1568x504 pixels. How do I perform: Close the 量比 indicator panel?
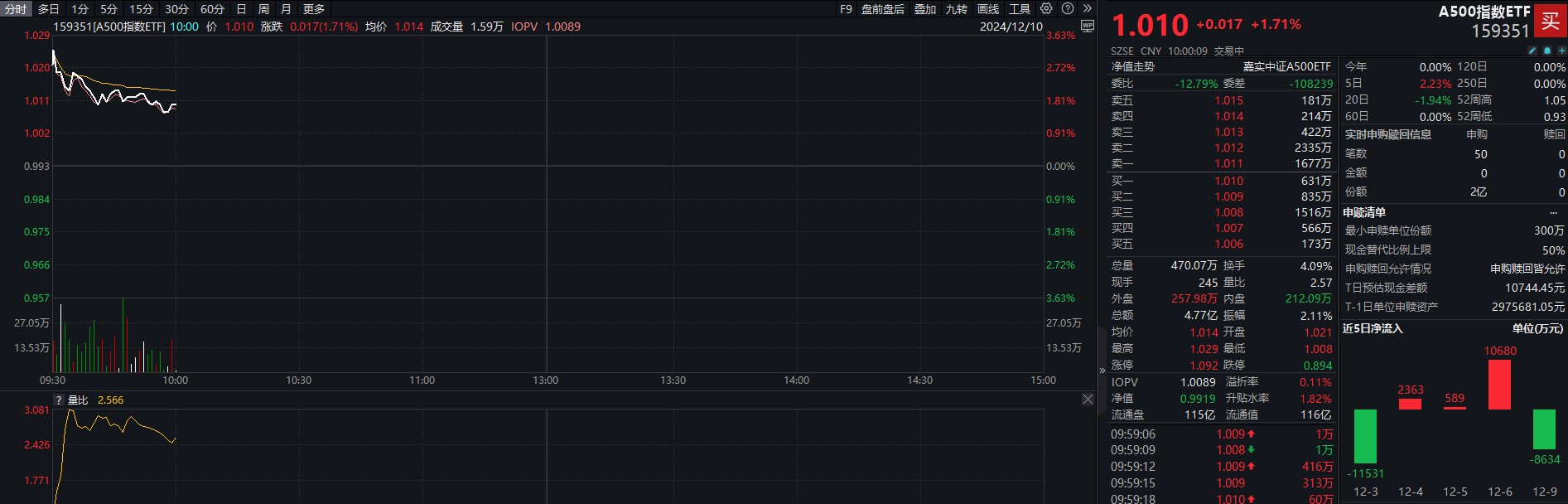pyautogui.click(x=1088, y=400)
